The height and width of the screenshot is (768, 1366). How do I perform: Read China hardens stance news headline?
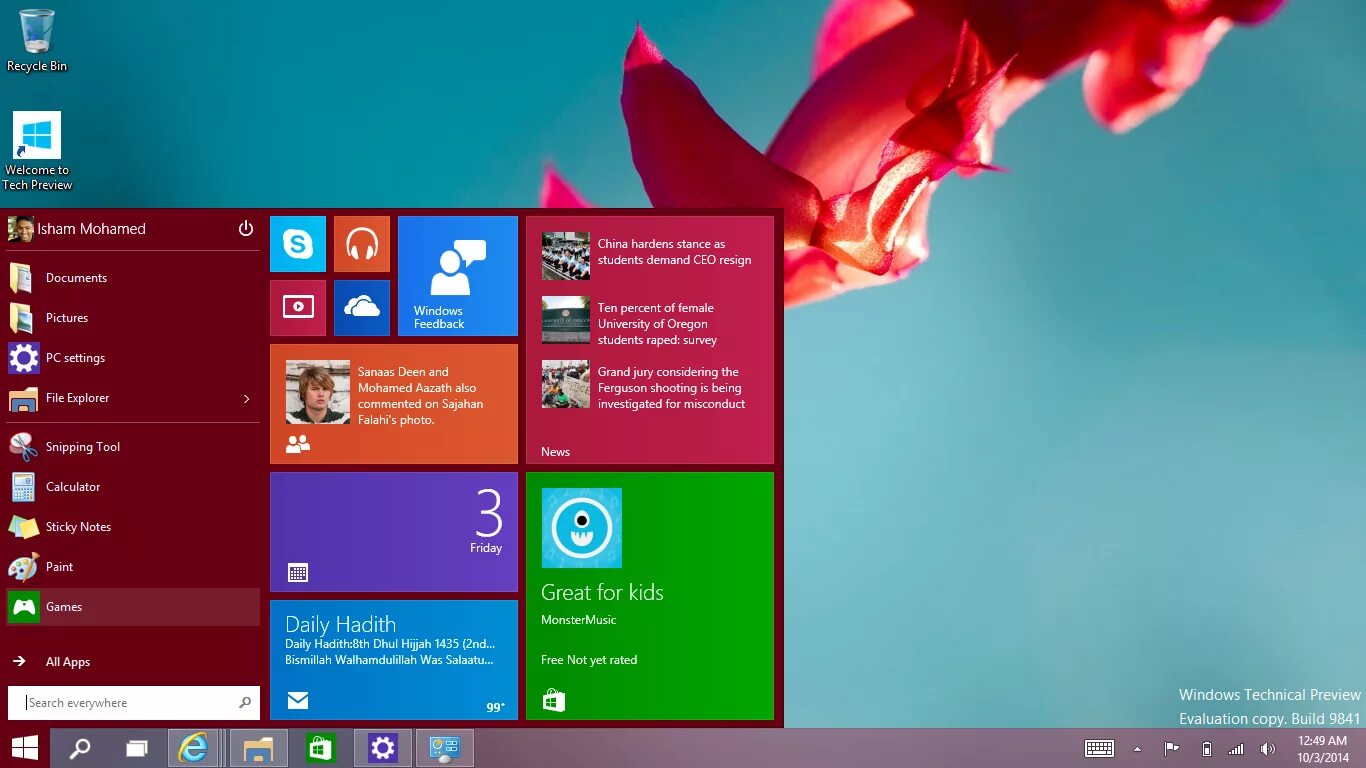point(674,252)
